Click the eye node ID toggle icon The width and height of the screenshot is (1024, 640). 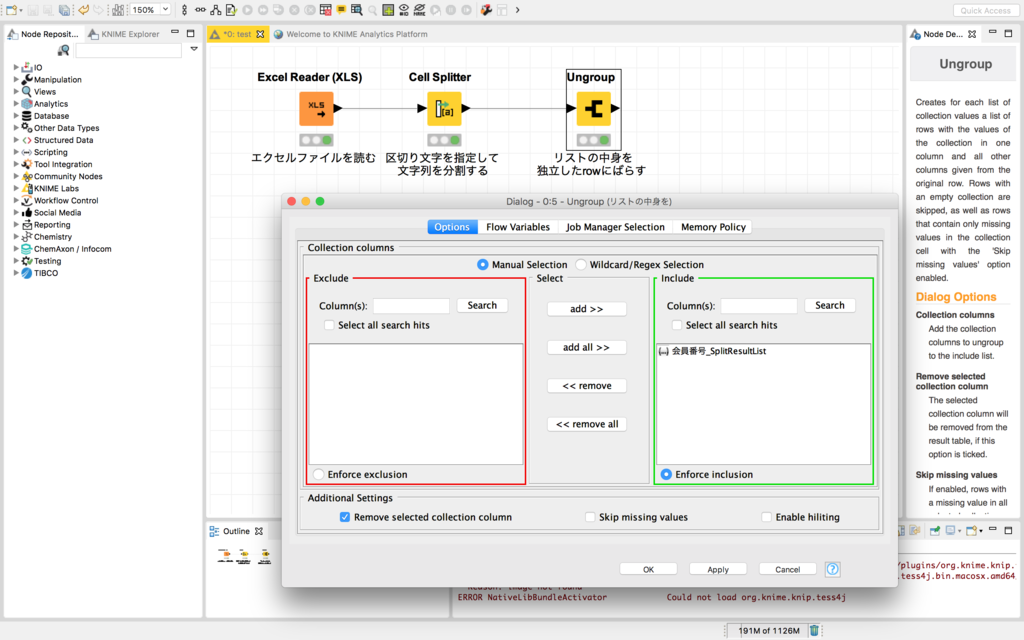(x=404, y=10)
